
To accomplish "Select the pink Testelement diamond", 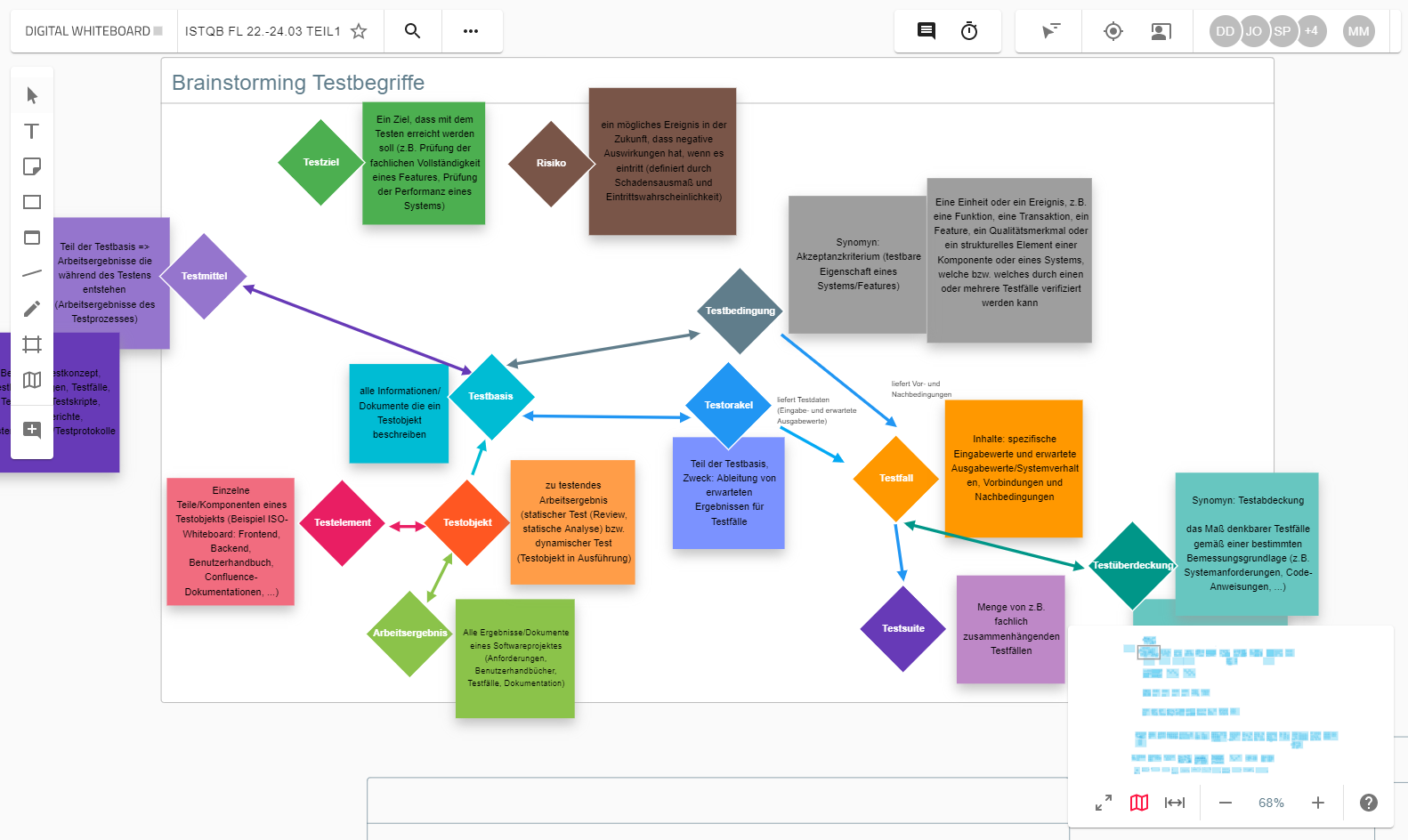I will point(343,523).
